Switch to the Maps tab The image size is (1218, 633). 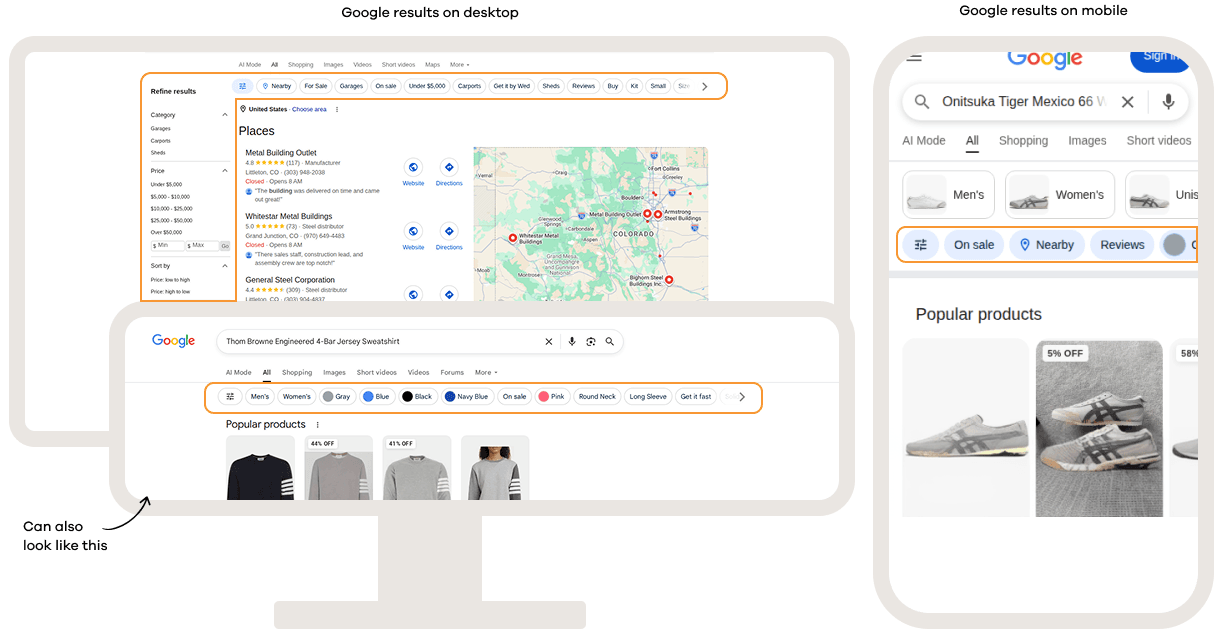coord(432,65)
